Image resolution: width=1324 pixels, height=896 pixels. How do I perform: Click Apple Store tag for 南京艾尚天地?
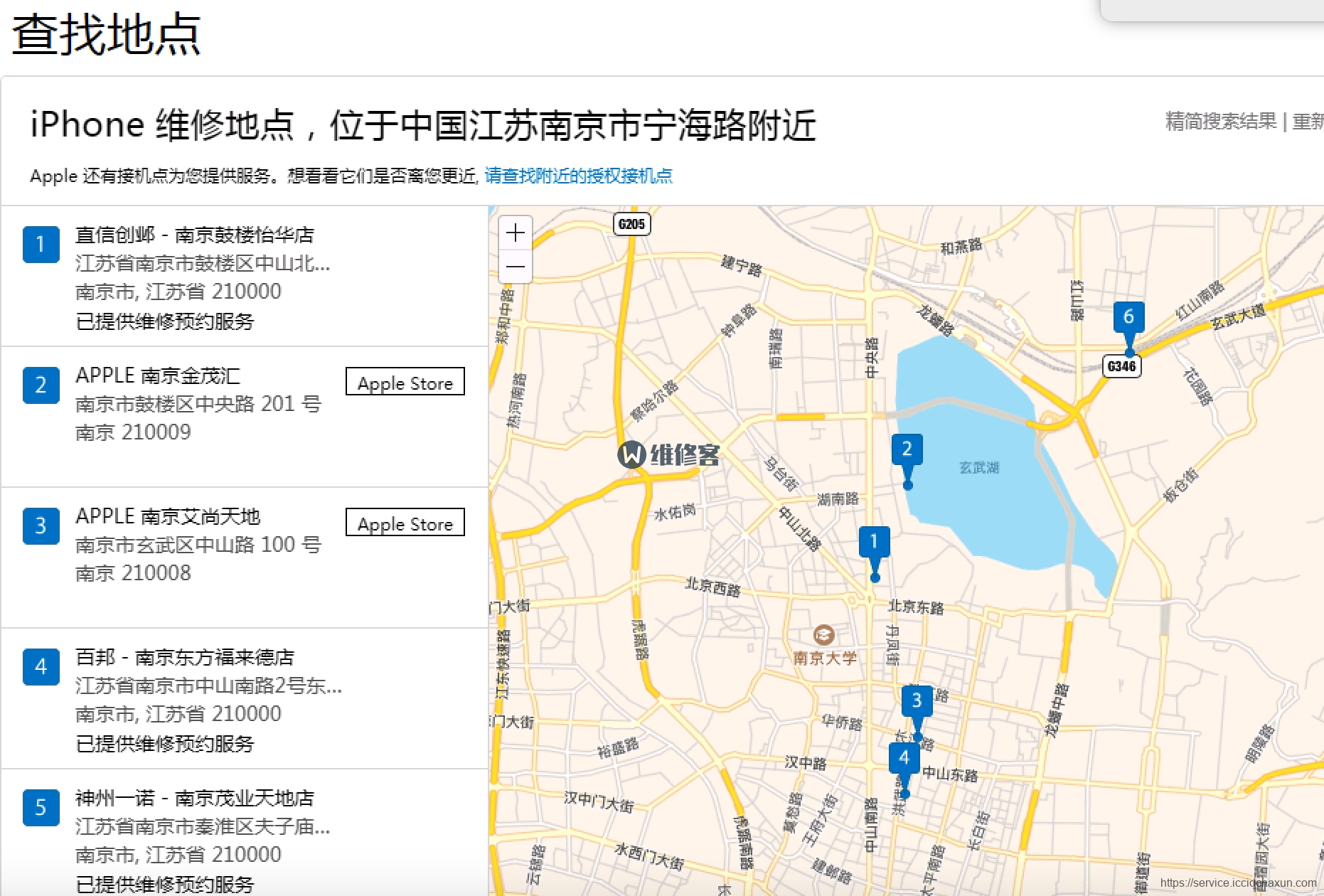[405, 523]
